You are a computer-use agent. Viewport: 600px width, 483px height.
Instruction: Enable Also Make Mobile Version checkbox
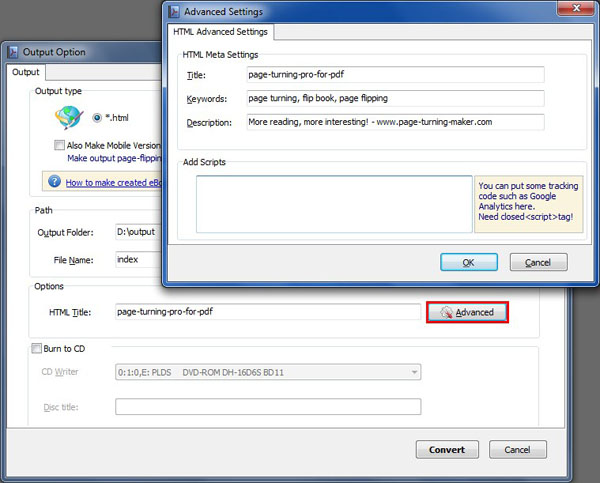[x=59, y=145]
